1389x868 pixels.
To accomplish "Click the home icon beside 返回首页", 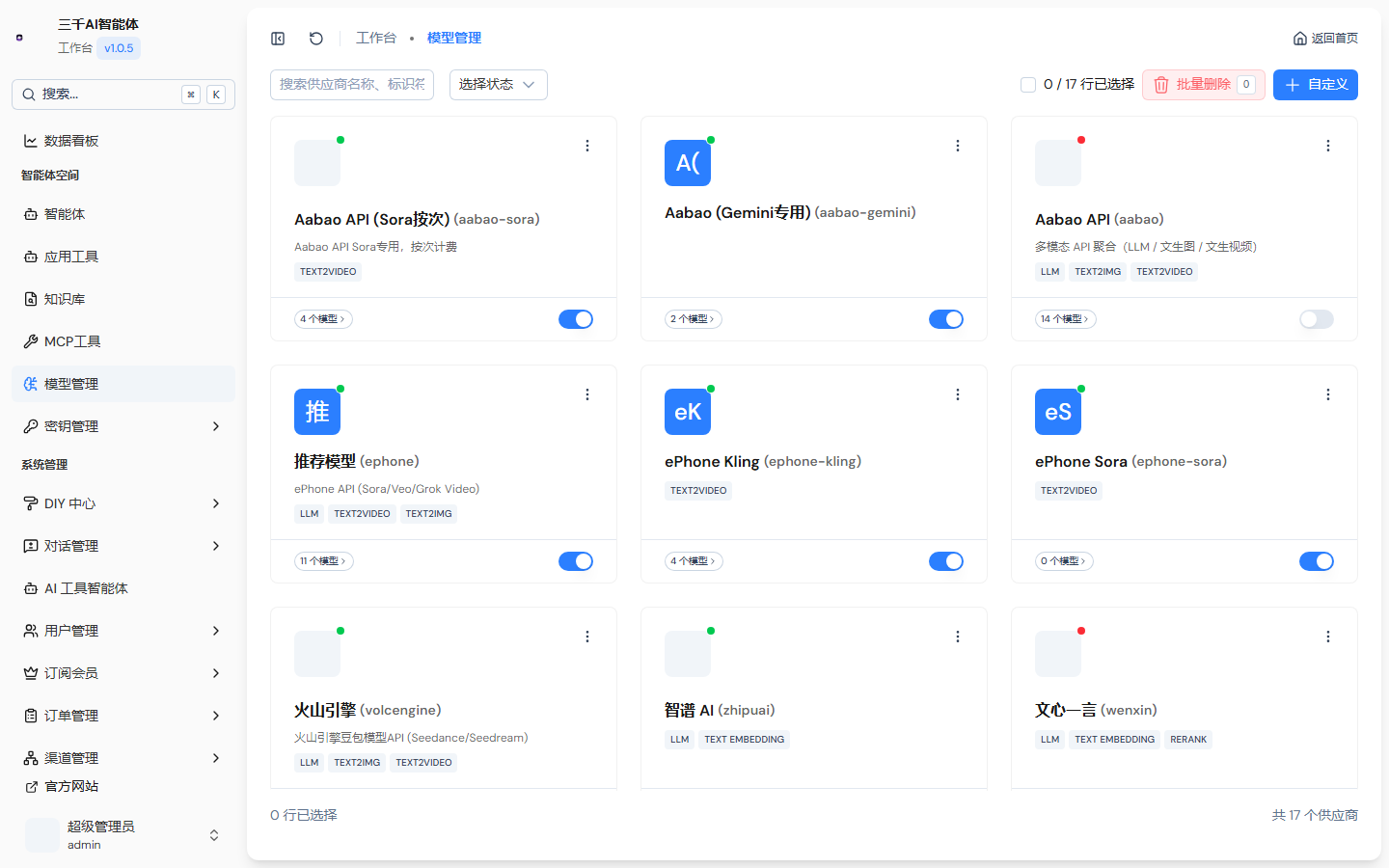I will [1300, 39].
